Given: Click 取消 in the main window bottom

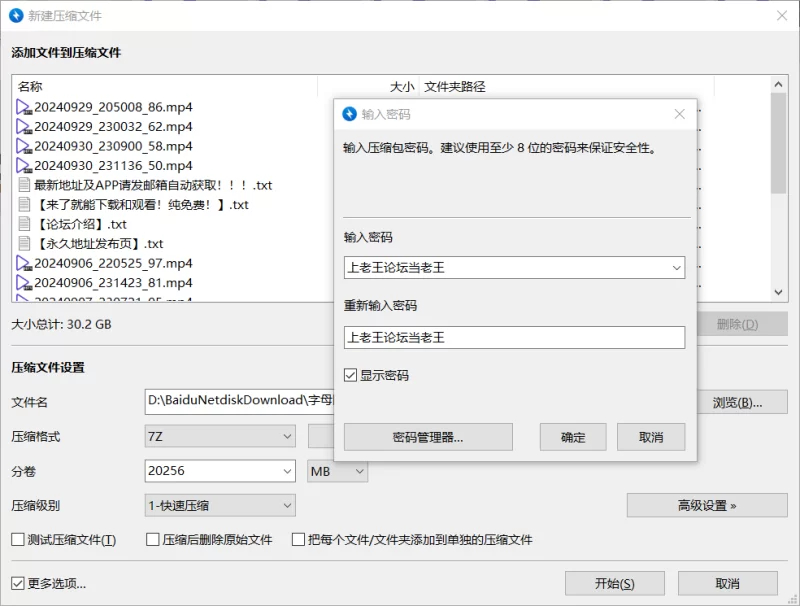Looking at the screenshot, I should pyautogui.click(x=728, y=583).
